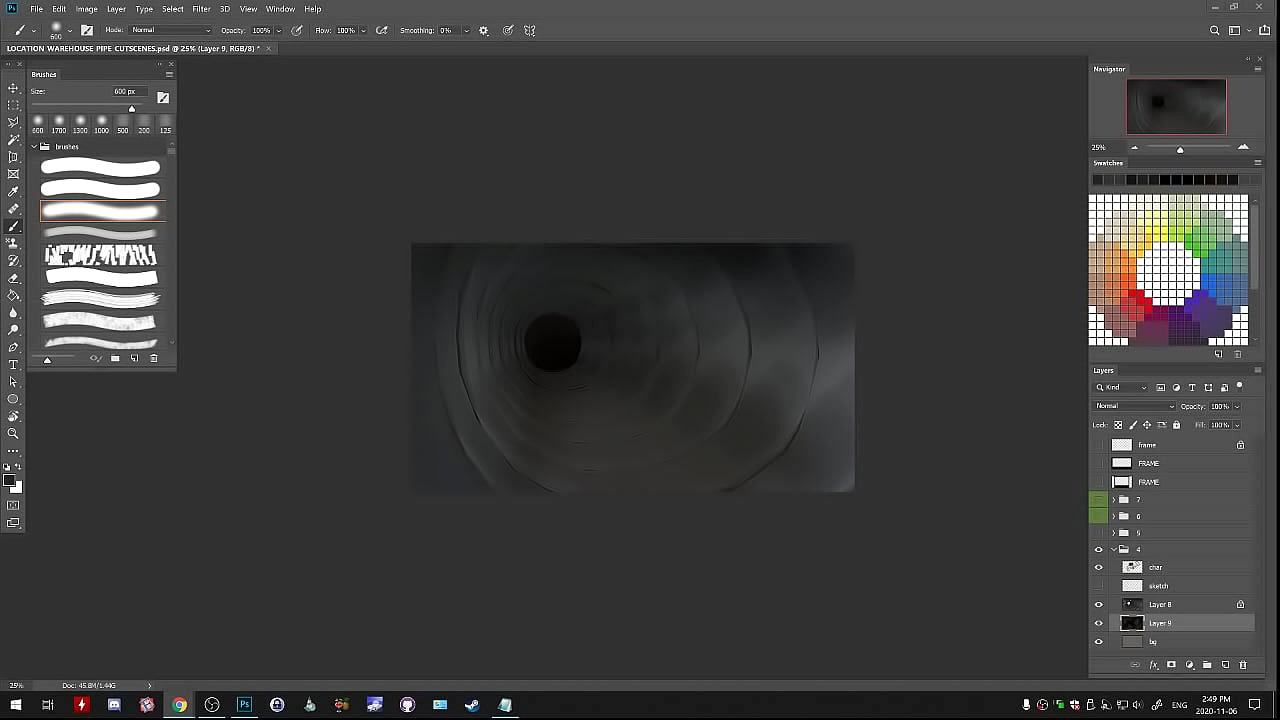Pick the Type tool

[x=13, y=365]
